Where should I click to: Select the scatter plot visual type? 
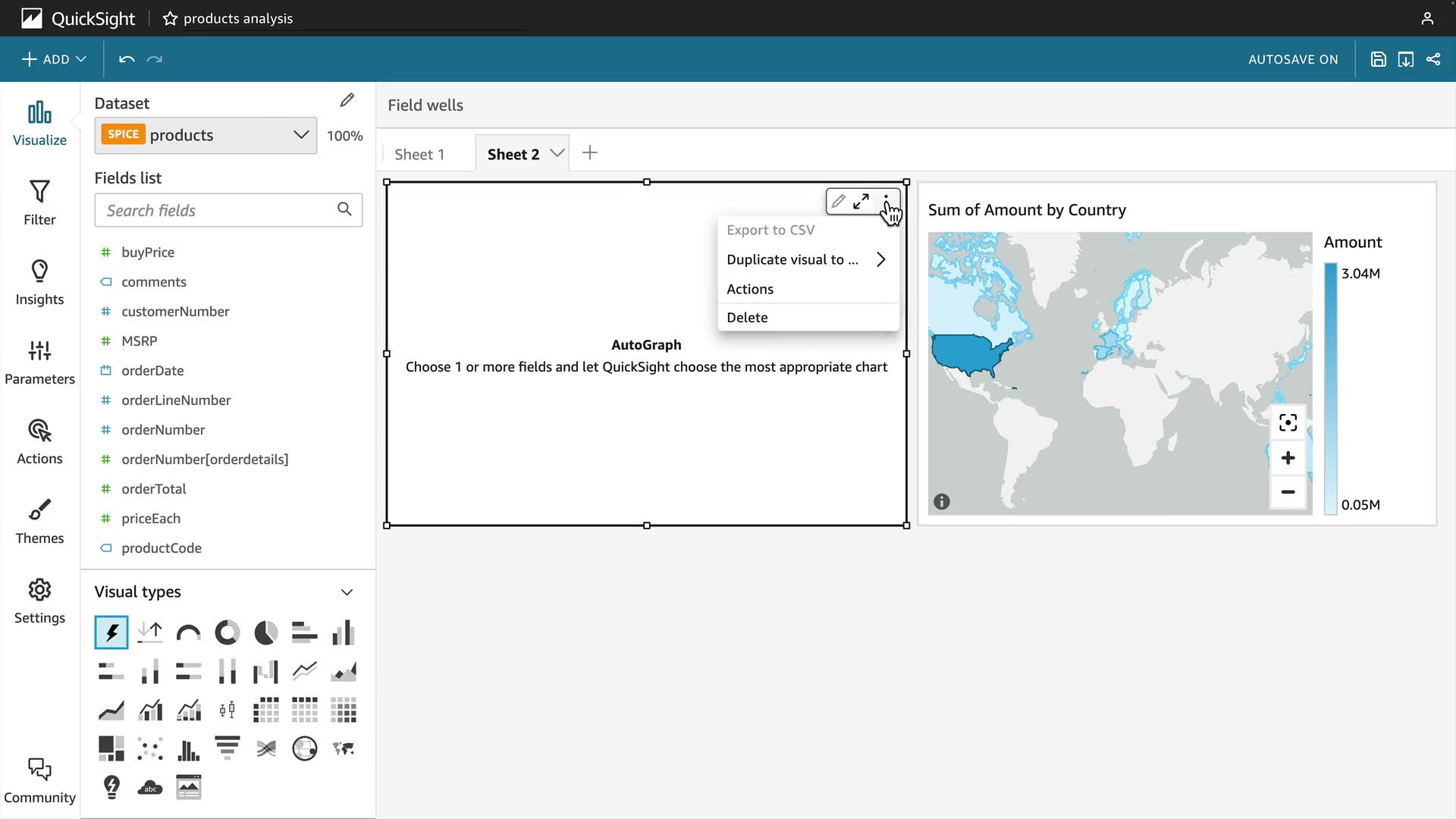click(x=150, y=749)
